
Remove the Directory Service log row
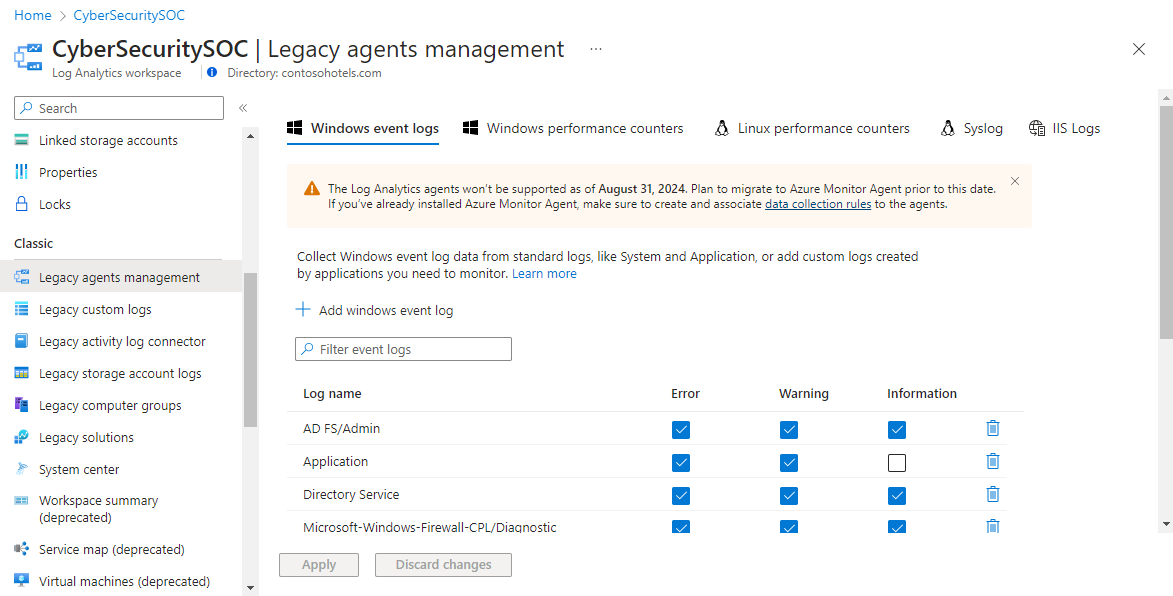pyautogui.click(x=992, y=494)
